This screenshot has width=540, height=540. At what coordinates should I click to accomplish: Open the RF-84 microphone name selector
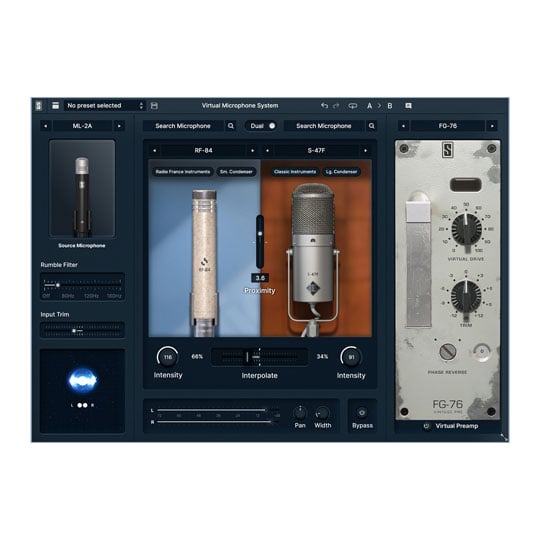click(204, 150)
